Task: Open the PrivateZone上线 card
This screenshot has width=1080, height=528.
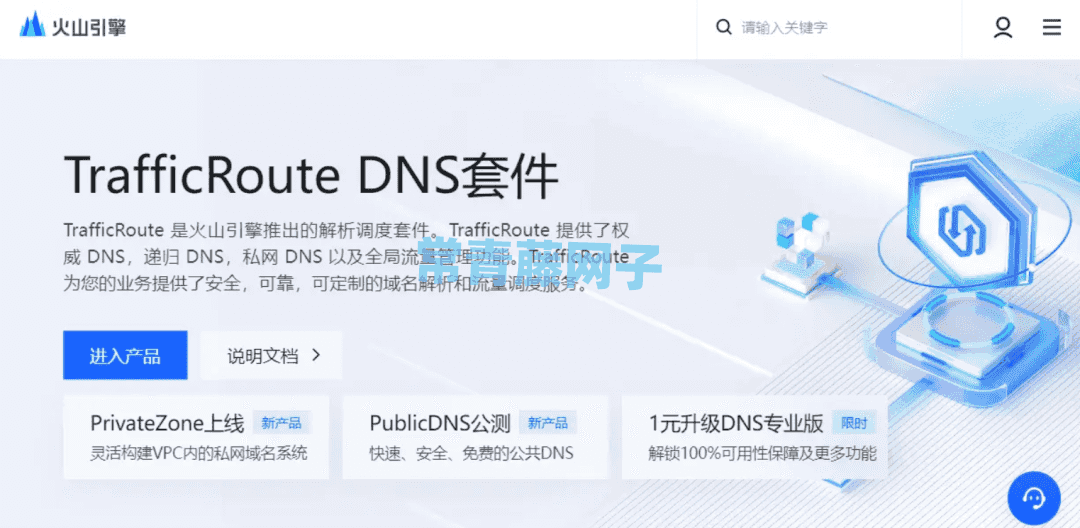Action: pos(196,437)
